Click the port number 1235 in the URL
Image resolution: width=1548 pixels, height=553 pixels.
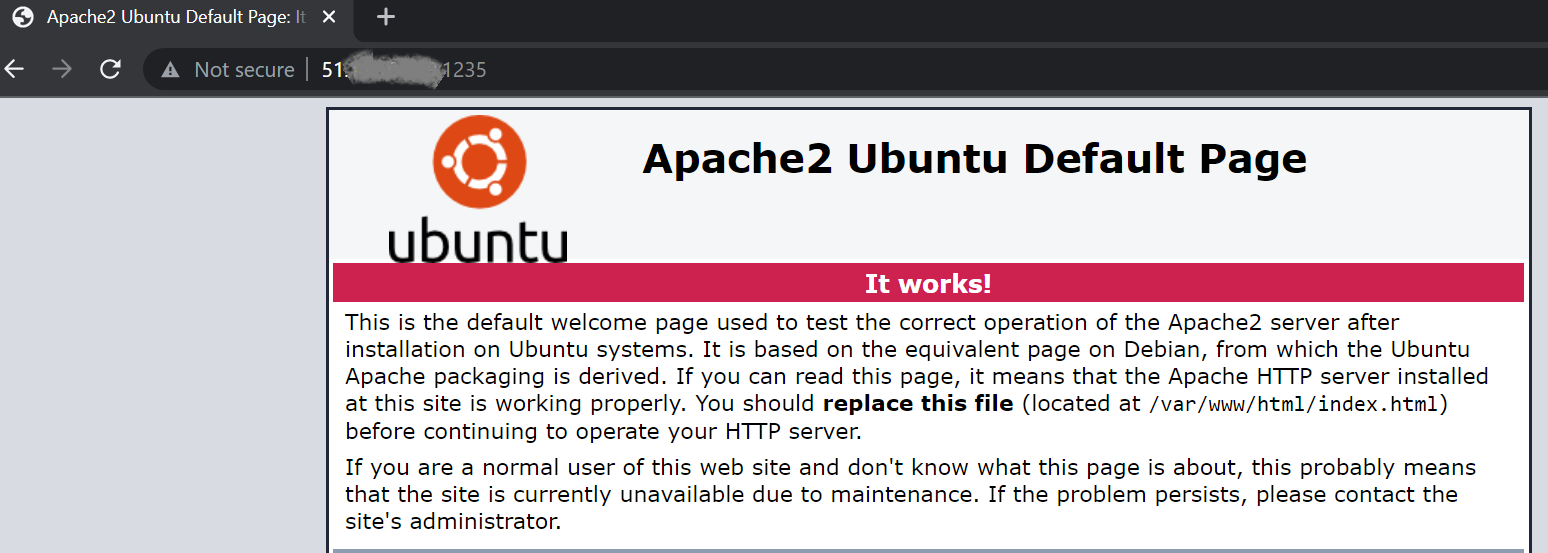(x=466, y=70)
